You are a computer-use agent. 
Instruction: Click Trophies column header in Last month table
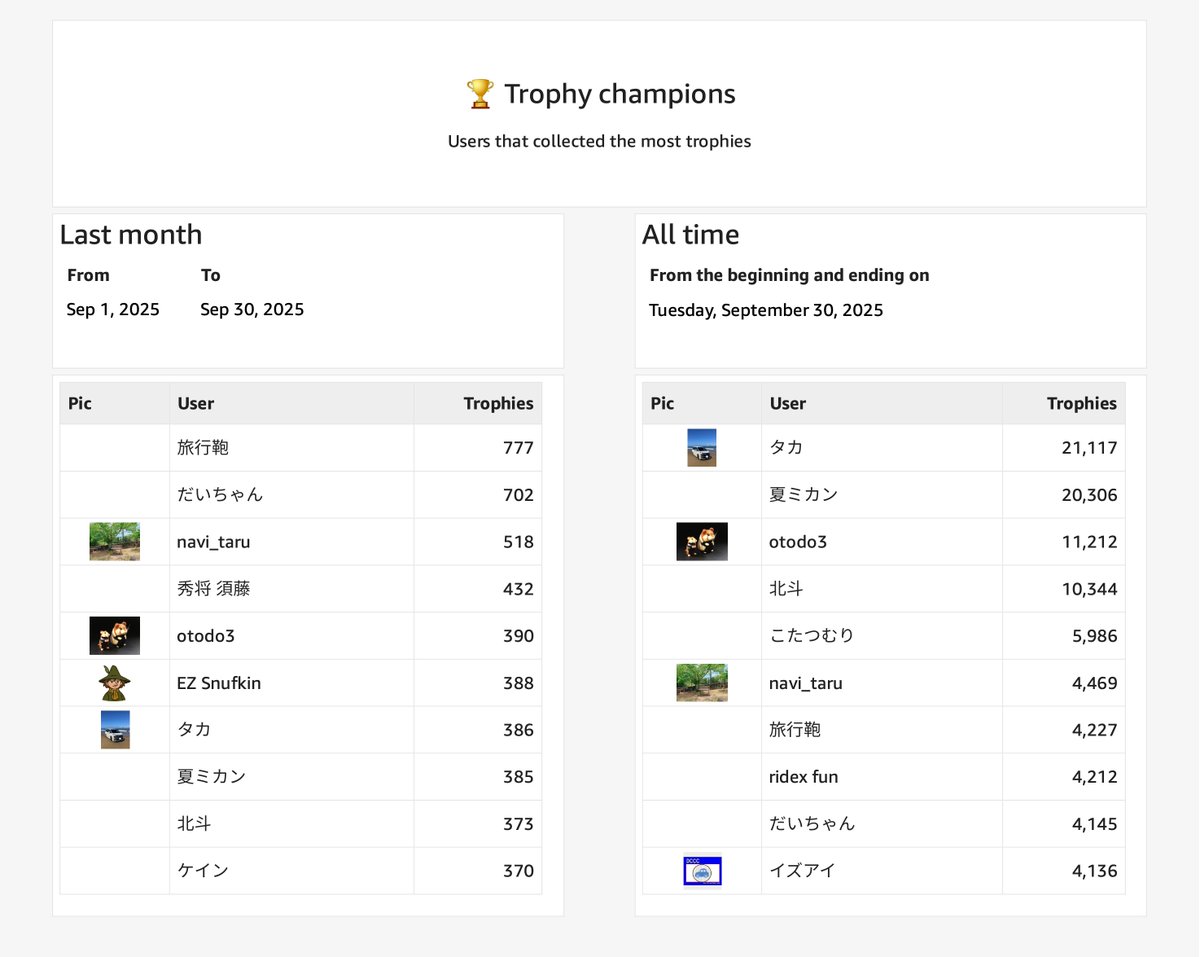coord(498,404)
